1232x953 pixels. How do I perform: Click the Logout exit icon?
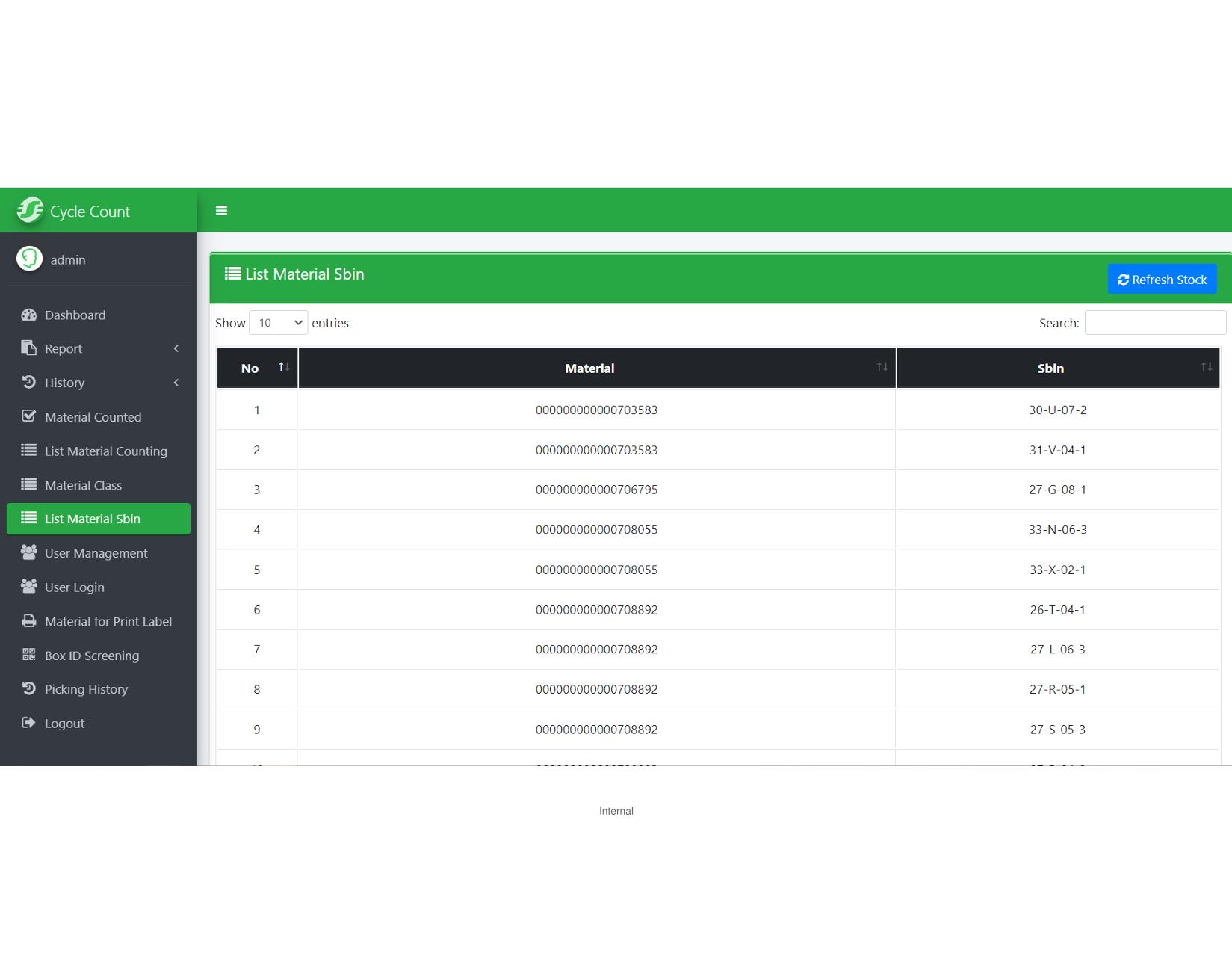(x=29, y=723)
